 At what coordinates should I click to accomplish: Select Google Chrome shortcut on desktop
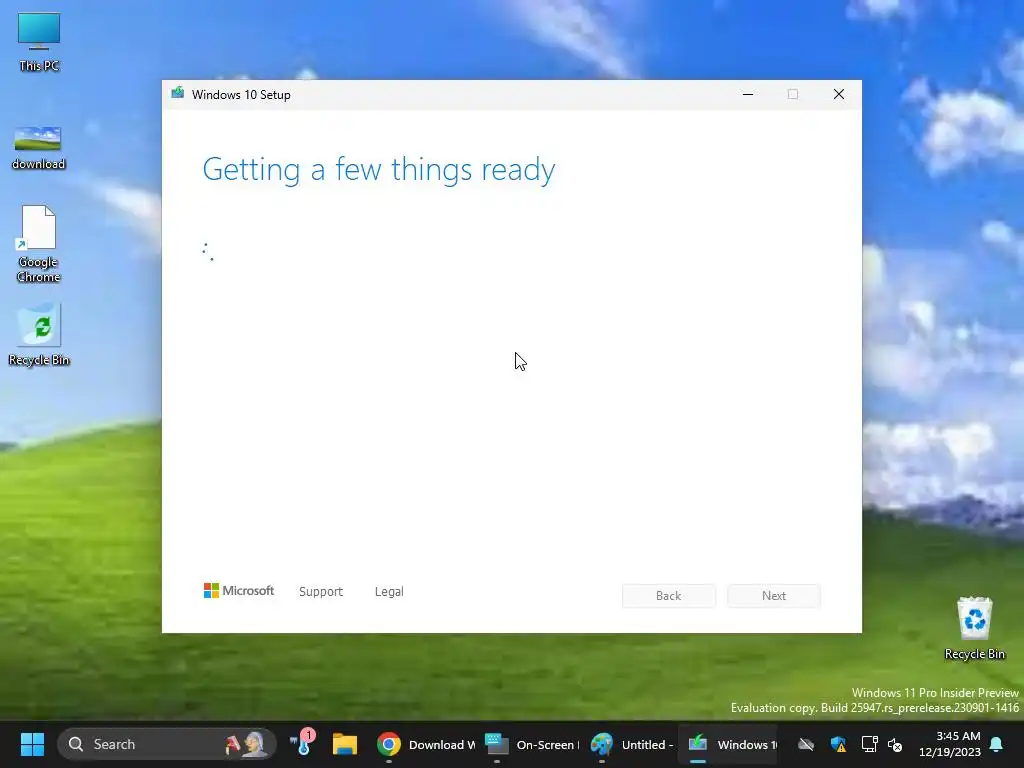click(x=39, y=244)
